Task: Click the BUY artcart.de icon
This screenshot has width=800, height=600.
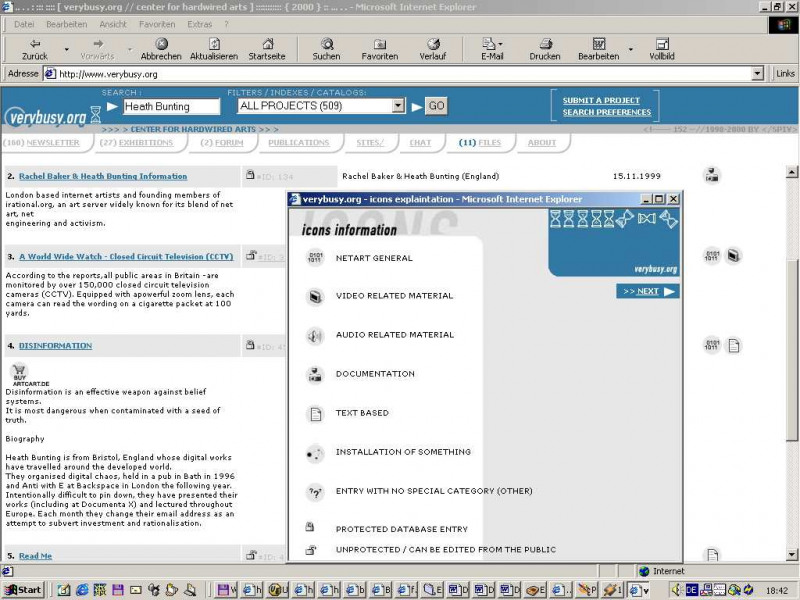Action: click(x=20, y=374)
